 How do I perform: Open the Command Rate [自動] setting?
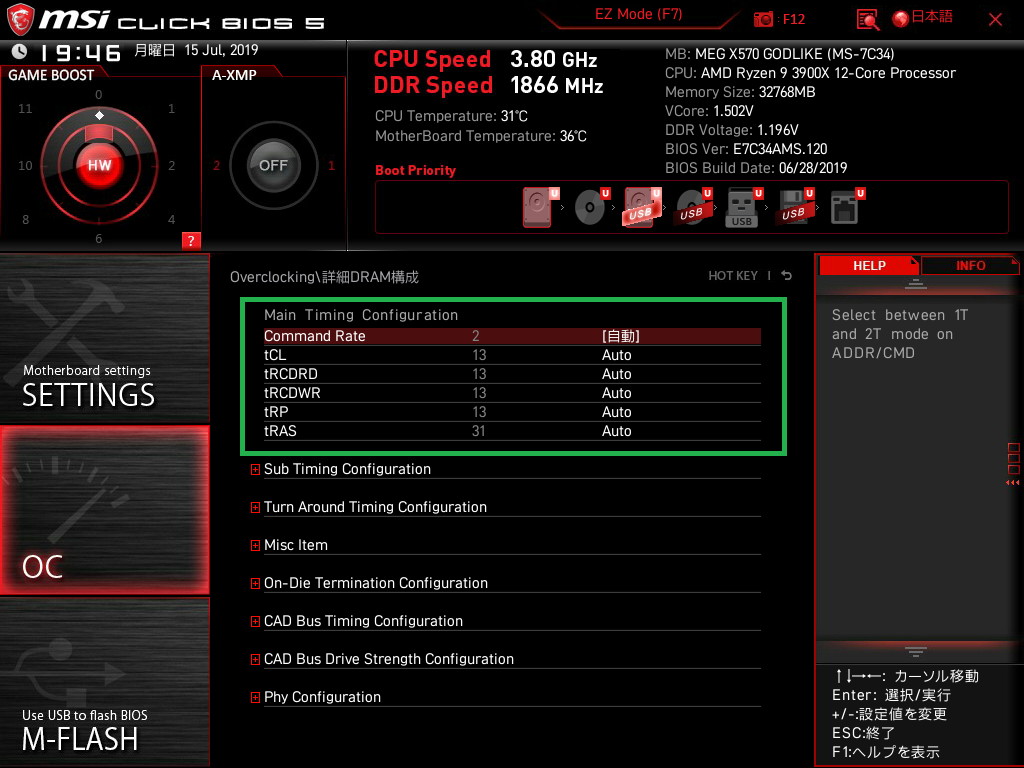[620, 336]
